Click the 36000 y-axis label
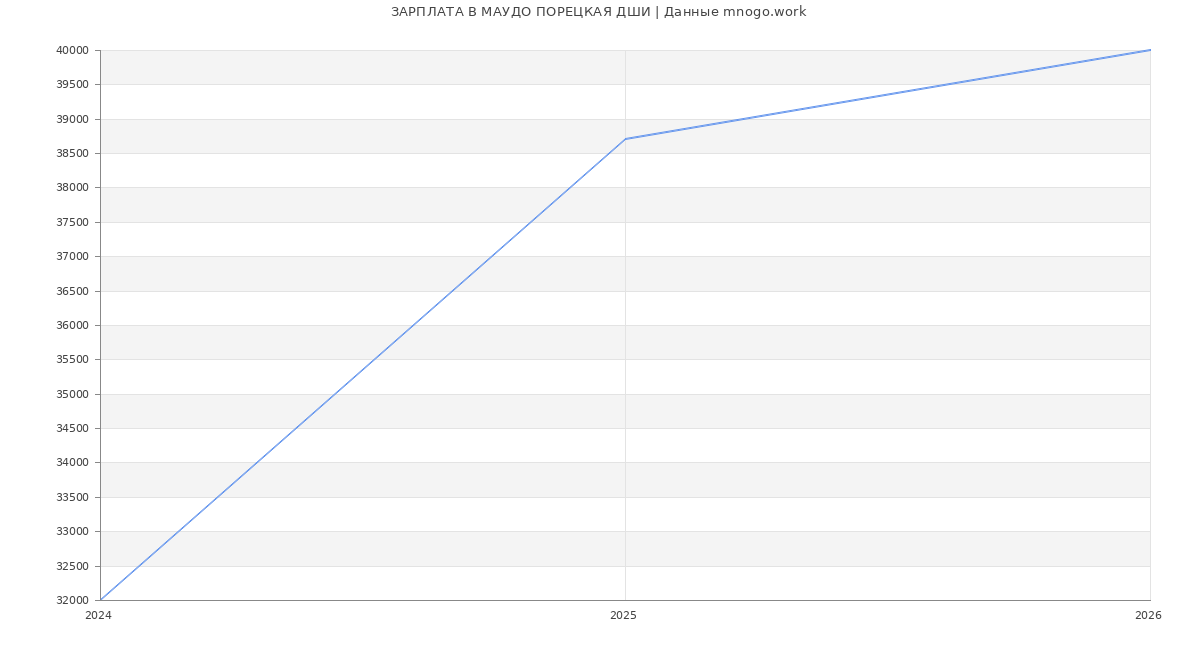This screenshot has height=650, width=1200. pos(73,326)
